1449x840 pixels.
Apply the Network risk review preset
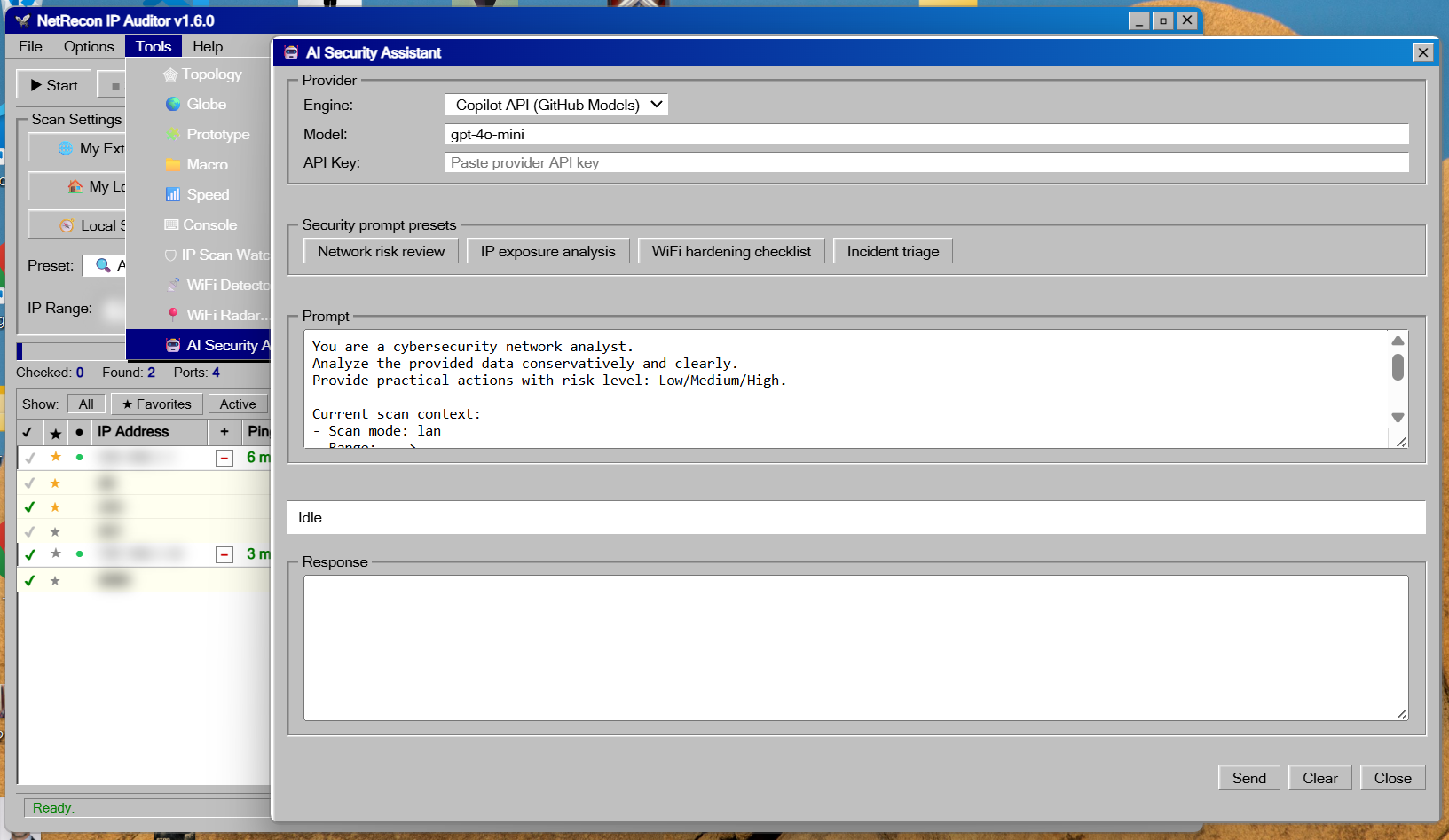click(x=382, y=251)
